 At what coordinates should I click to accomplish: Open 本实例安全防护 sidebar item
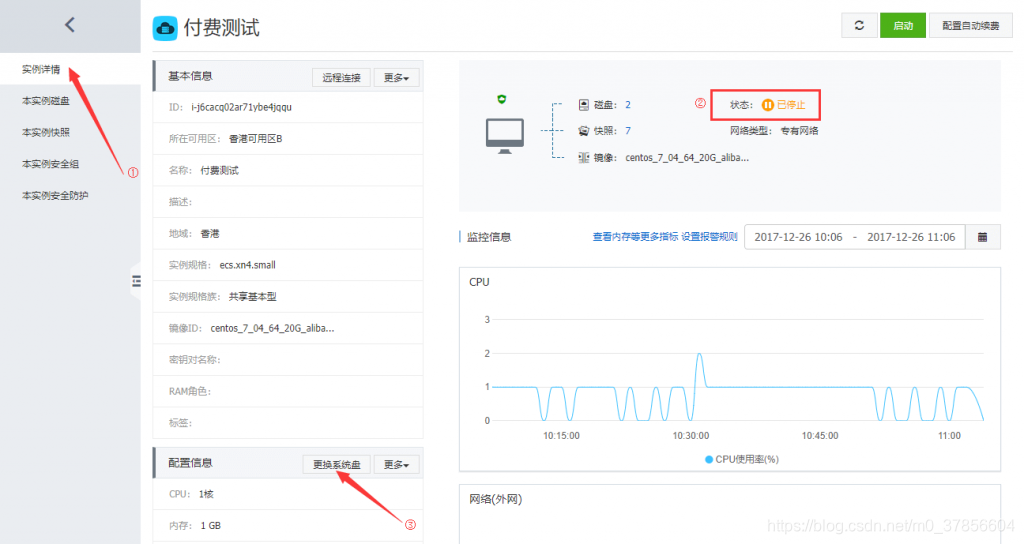(x=55, y=195)
